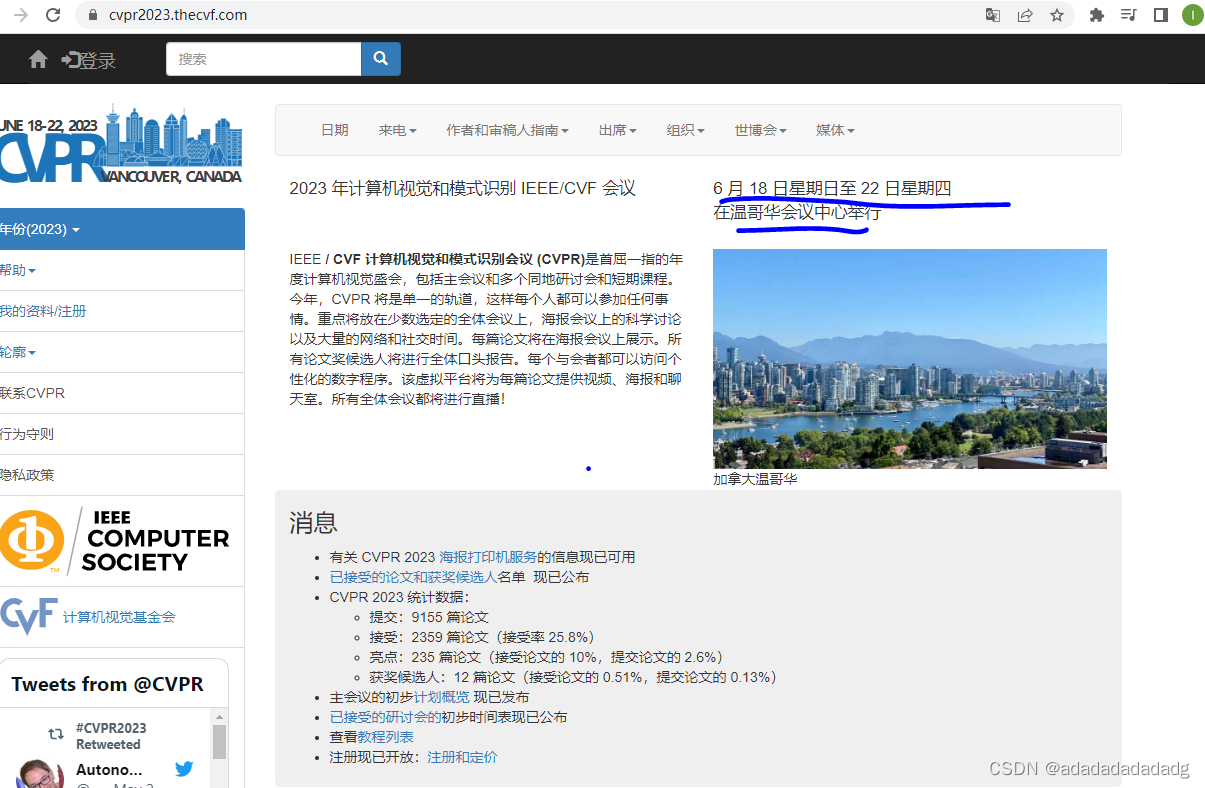Open the 教程列表 link

click(x=385, y=737)
